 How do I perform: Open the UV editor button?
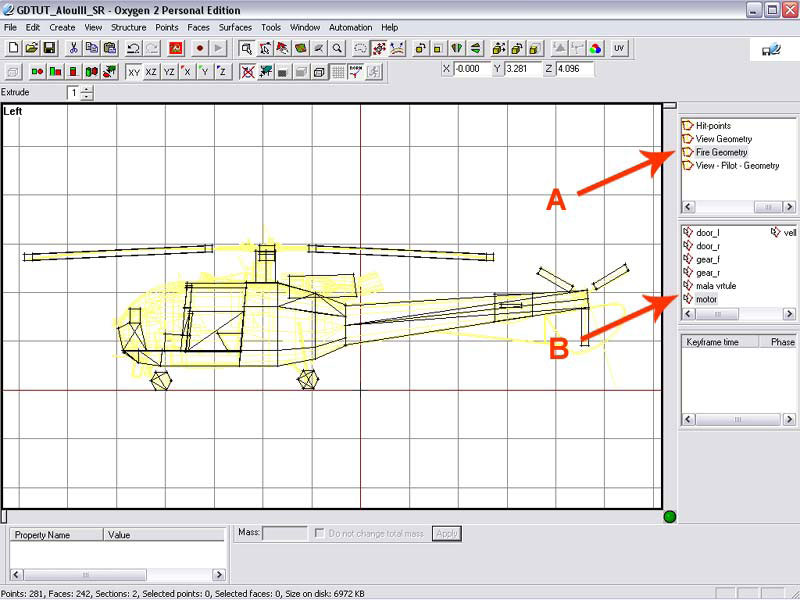point(619,48)
